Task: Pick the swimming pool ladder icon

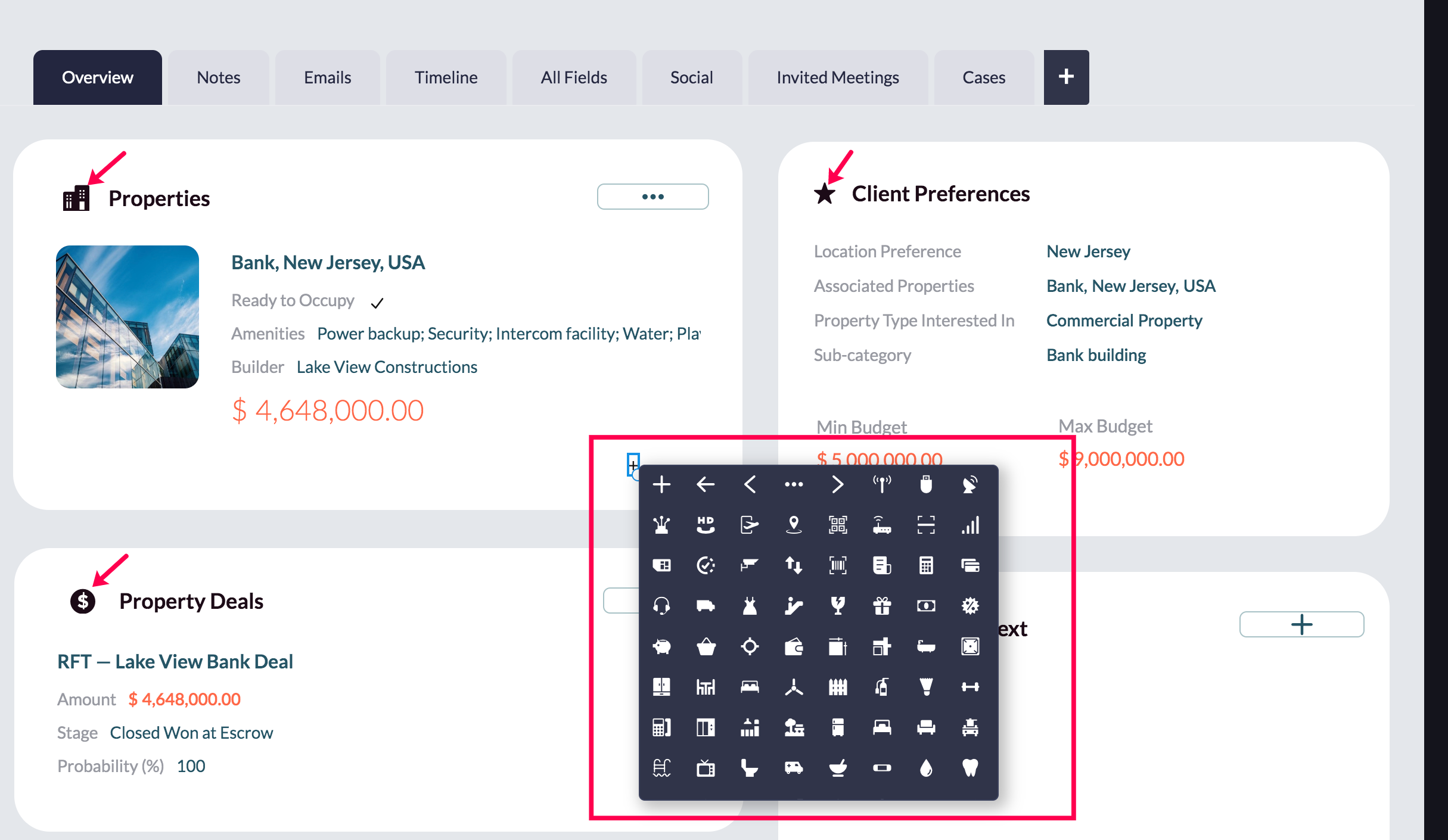Action: 662,768
